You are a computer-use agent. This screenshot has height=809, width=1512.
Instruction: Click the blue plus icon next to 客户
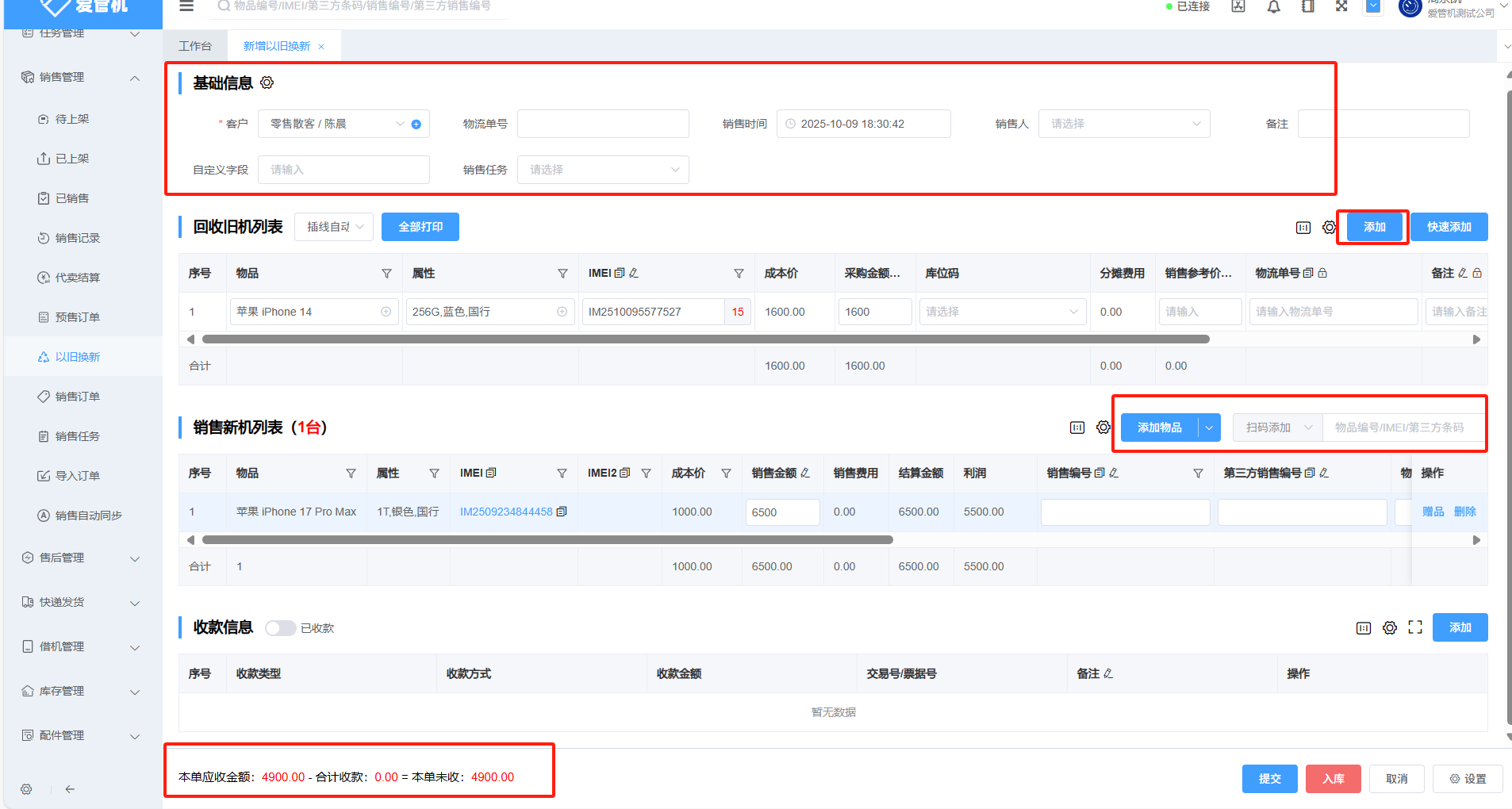click(x=416, y=125)
